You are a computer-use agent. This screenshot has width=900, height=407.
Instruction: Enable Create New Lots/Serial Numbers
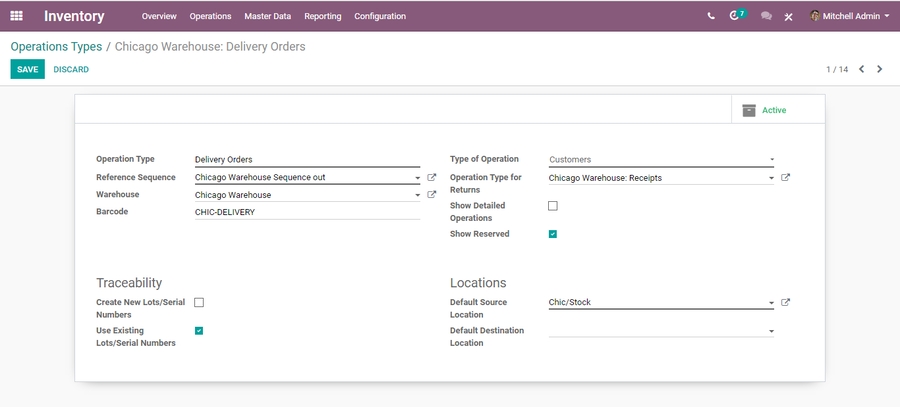pyautogui.click(x=199, y=302)
